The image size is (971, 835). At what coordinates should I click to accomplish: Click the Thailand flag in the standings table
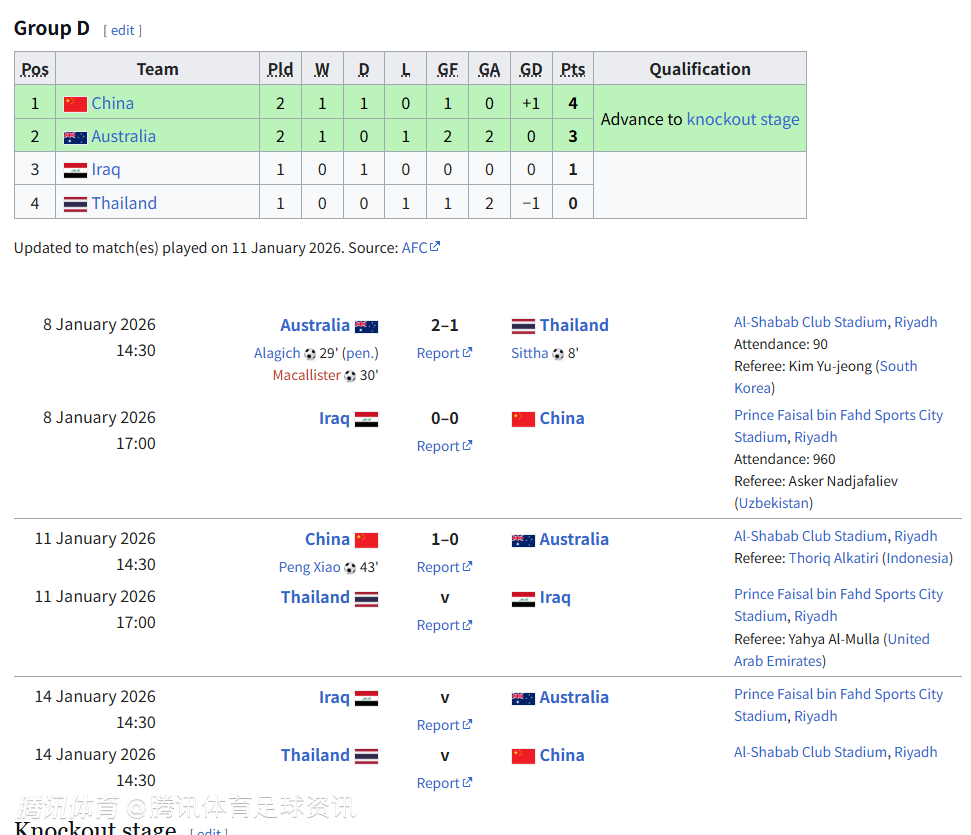pos(75,204)
